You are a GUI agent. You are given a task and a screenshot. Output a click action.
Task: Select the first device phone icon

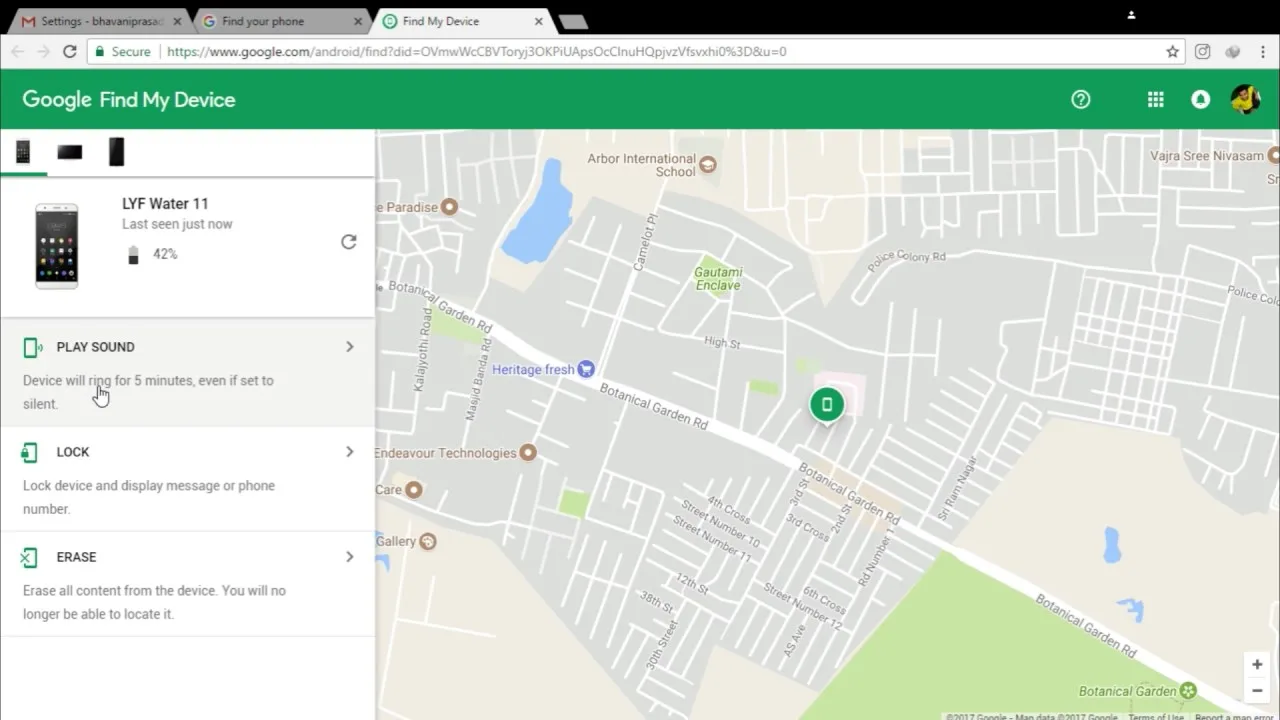point(23,152)
